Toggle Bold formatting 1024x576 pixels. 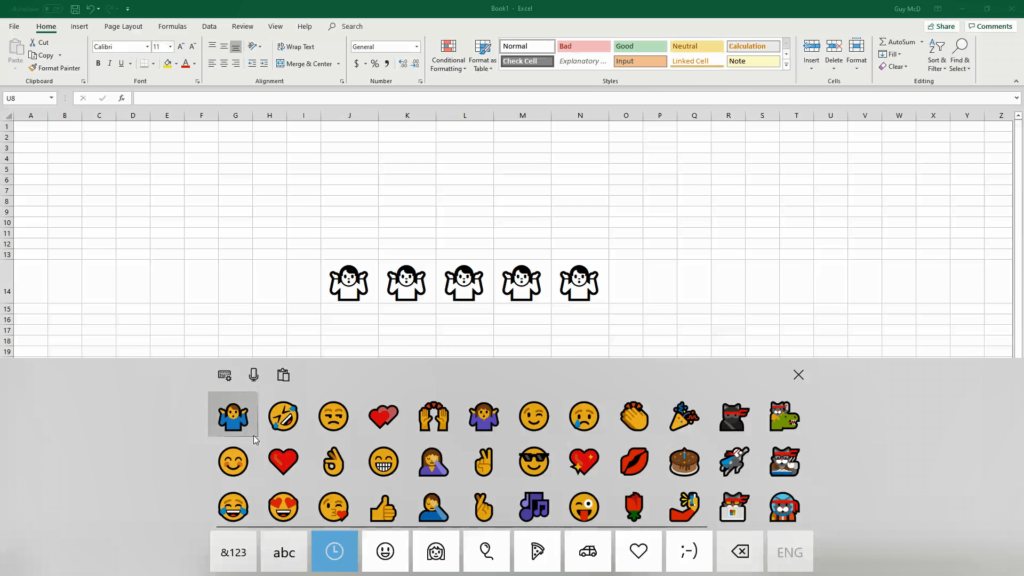pyautogui.click(x=98, y=63)
